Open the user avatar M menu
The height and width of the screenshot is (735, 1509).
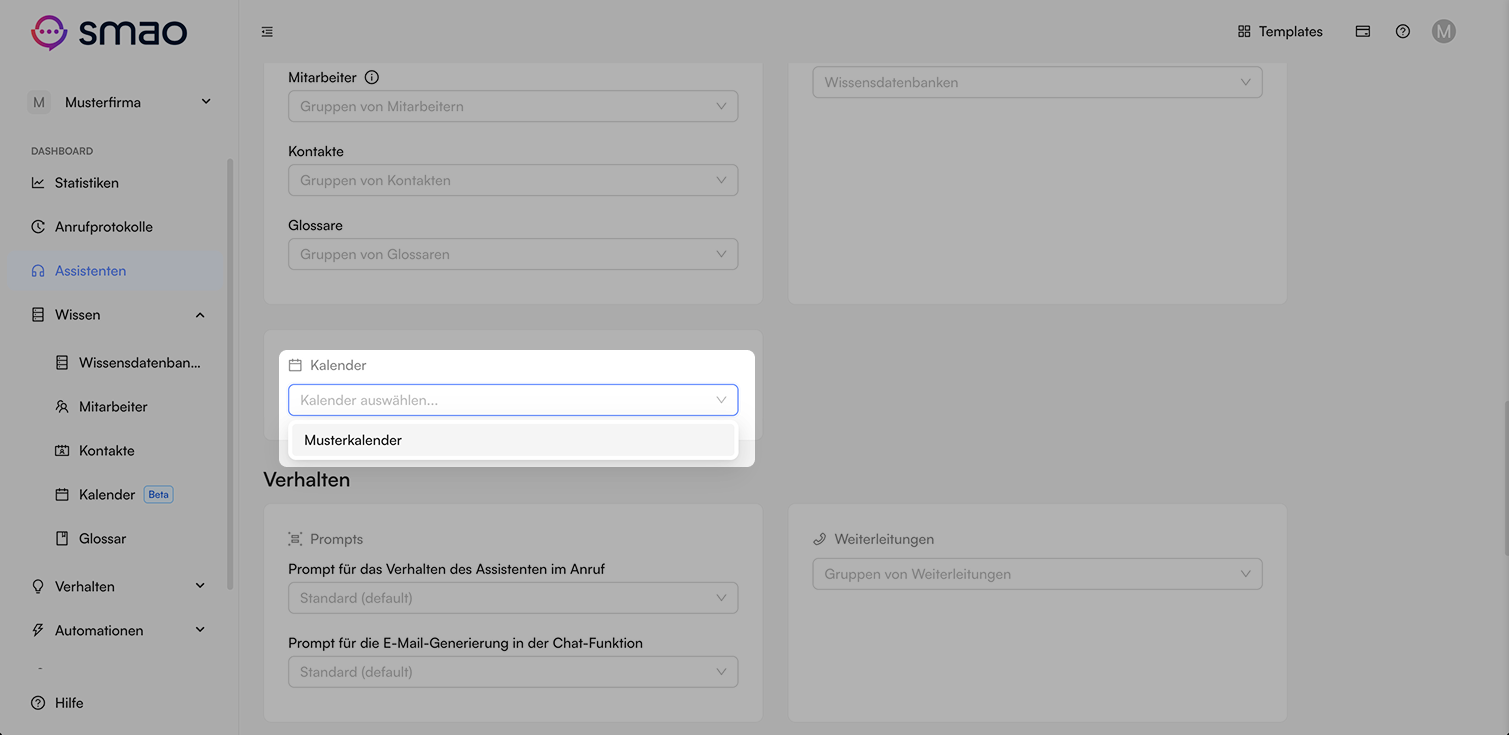coord(1443,32)
